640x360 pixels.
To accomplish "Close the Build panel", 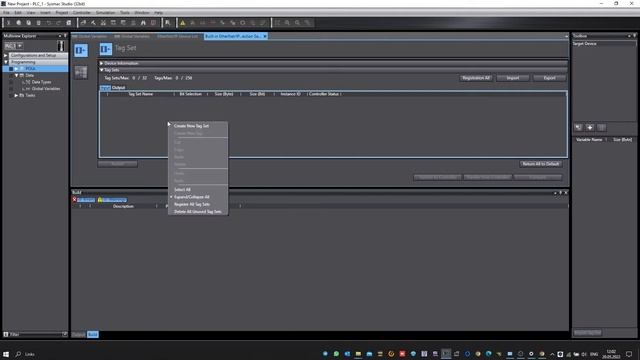I will (566, 193).
